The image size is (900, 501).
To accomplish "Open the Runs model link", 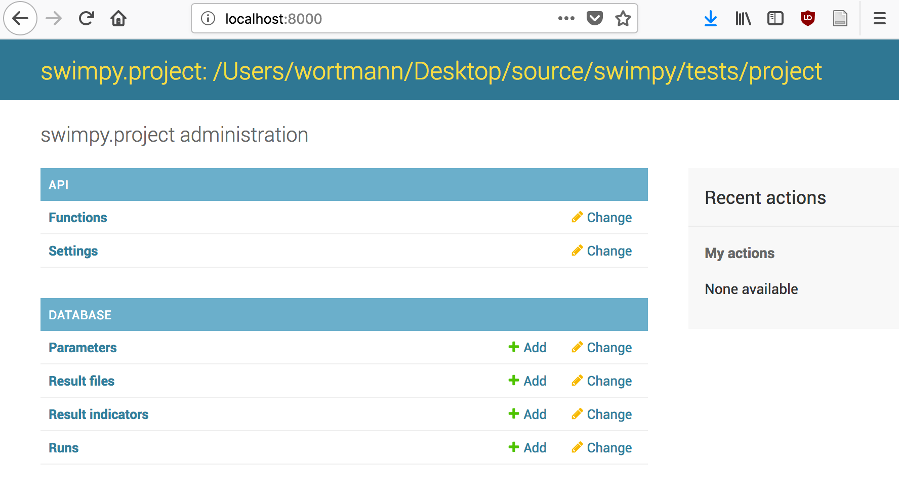I will tap(63, 448).
